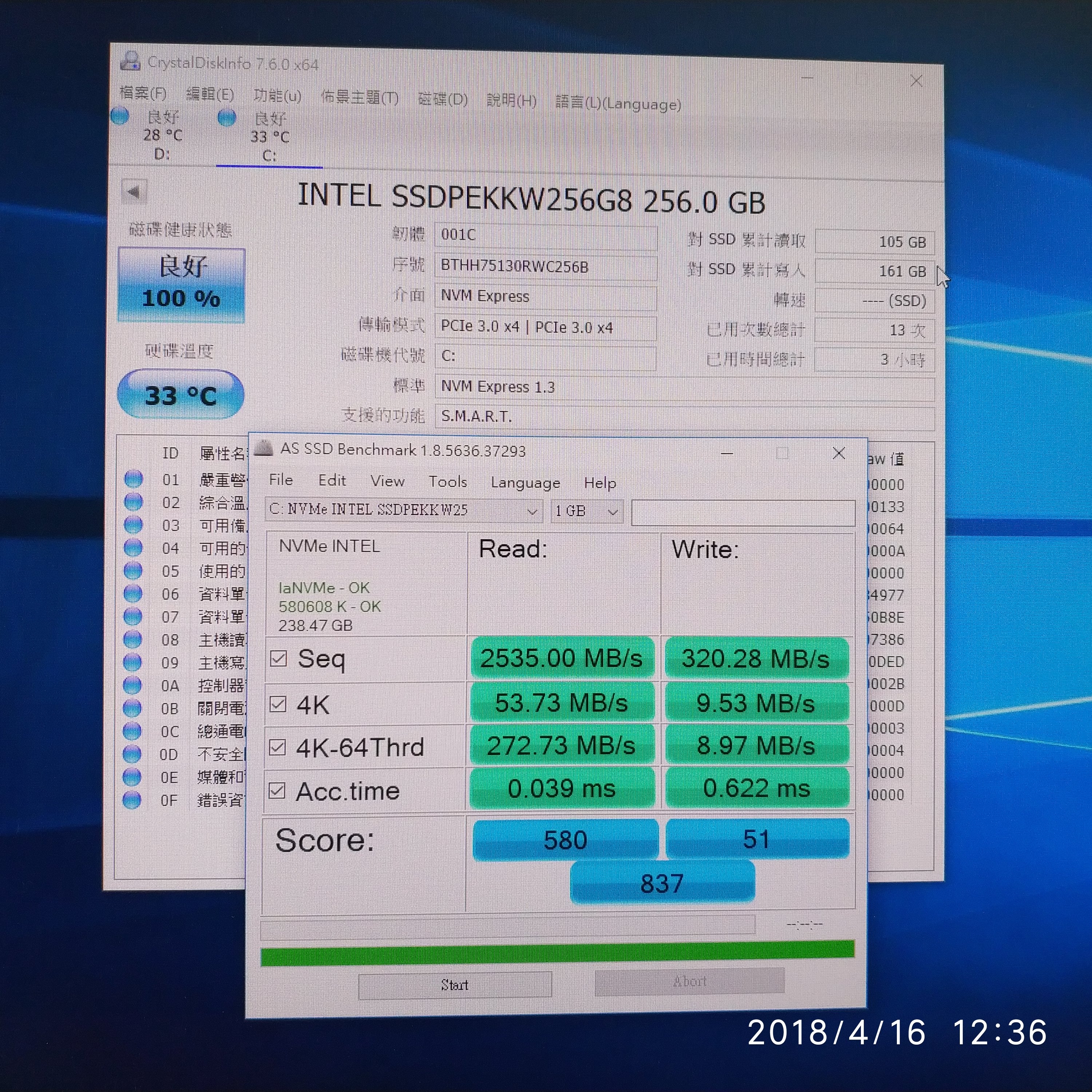Click the Abort button
This screenshot has width=1092, height=1092.
(x=689, y=981)
